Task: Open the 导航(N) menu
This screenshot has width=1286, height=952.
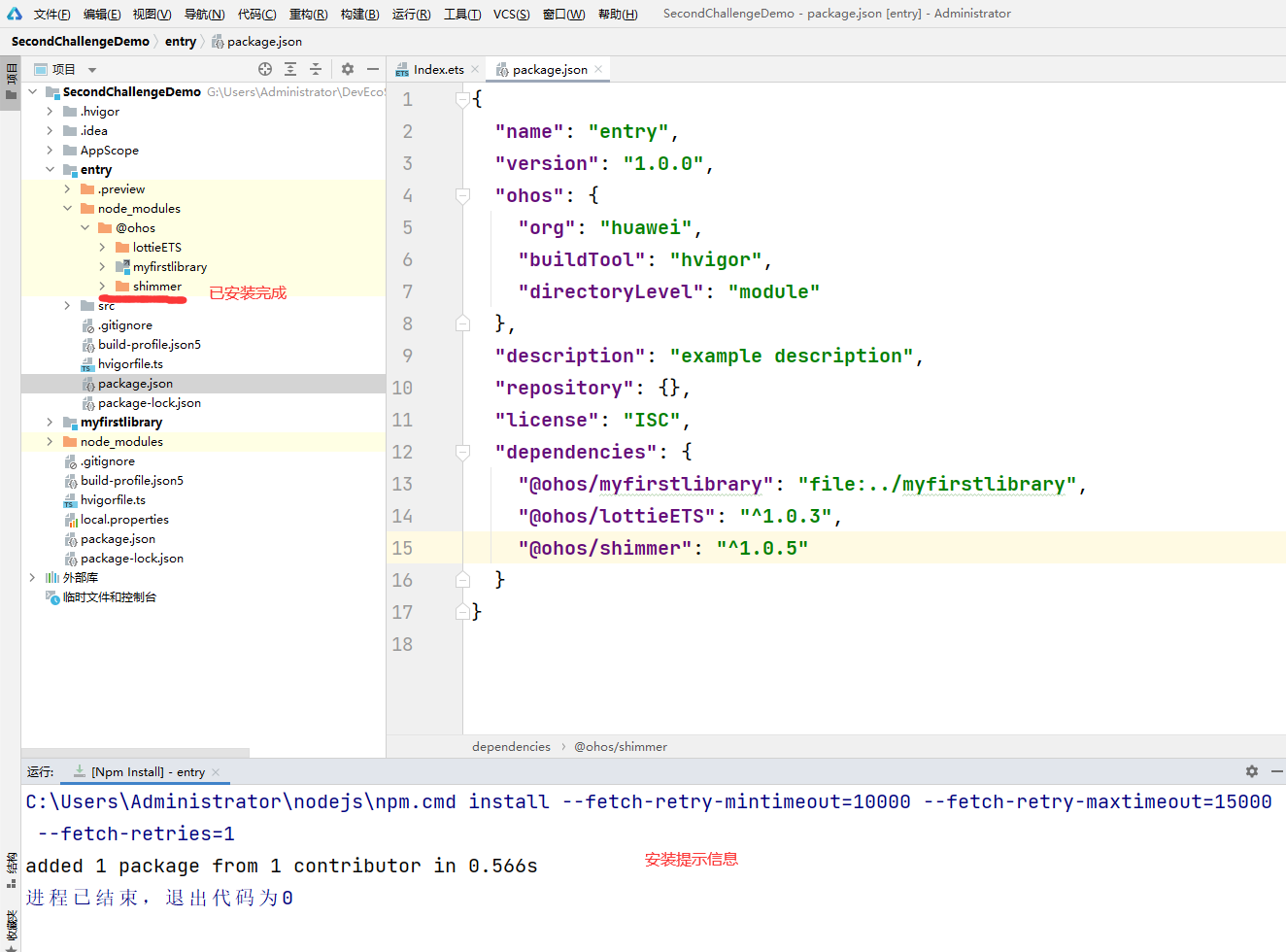Action: point(204,14)
